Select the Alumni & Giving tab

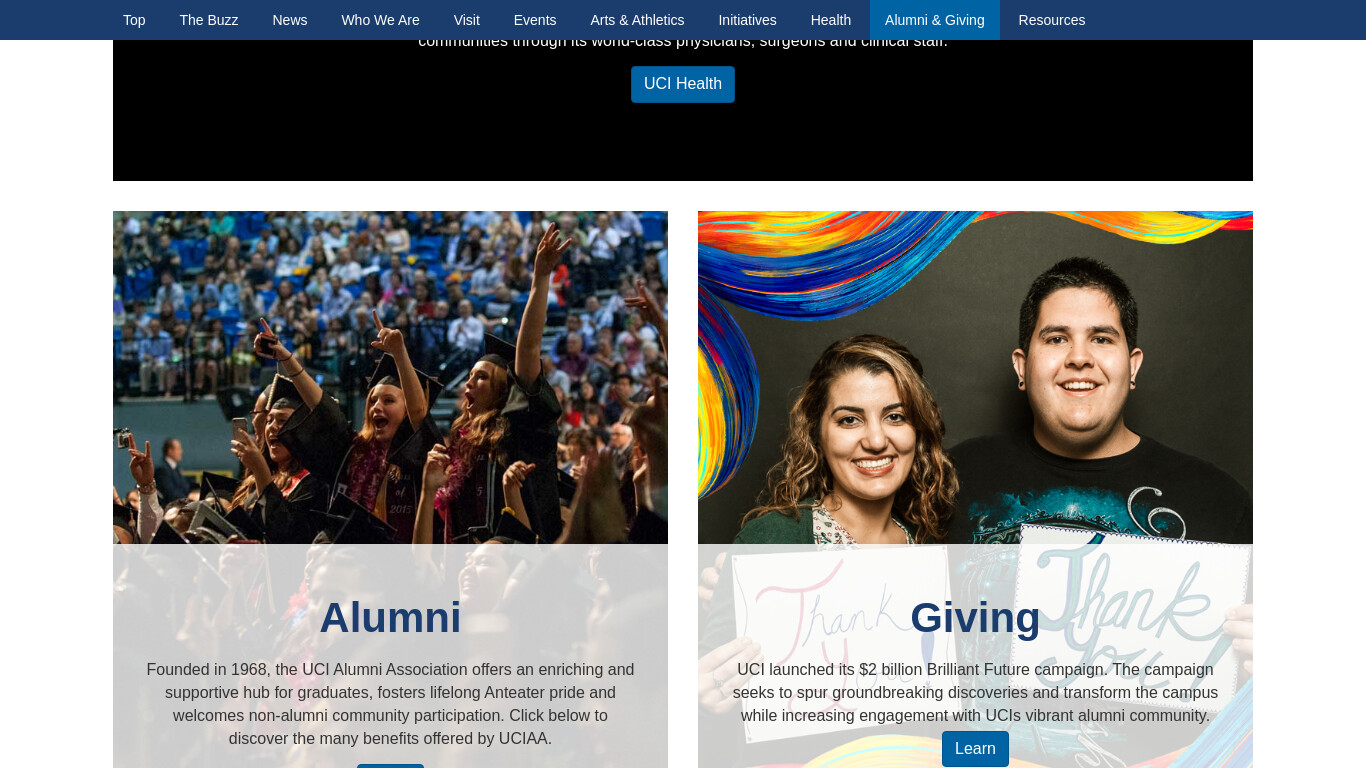click(x=935, y=20)
